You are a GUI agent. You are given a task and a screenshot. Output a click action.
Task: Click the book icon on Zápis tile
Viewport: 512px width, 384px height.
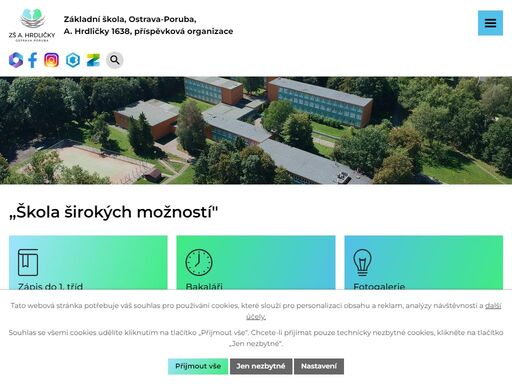pyautogui.click(x=28, y=262)
